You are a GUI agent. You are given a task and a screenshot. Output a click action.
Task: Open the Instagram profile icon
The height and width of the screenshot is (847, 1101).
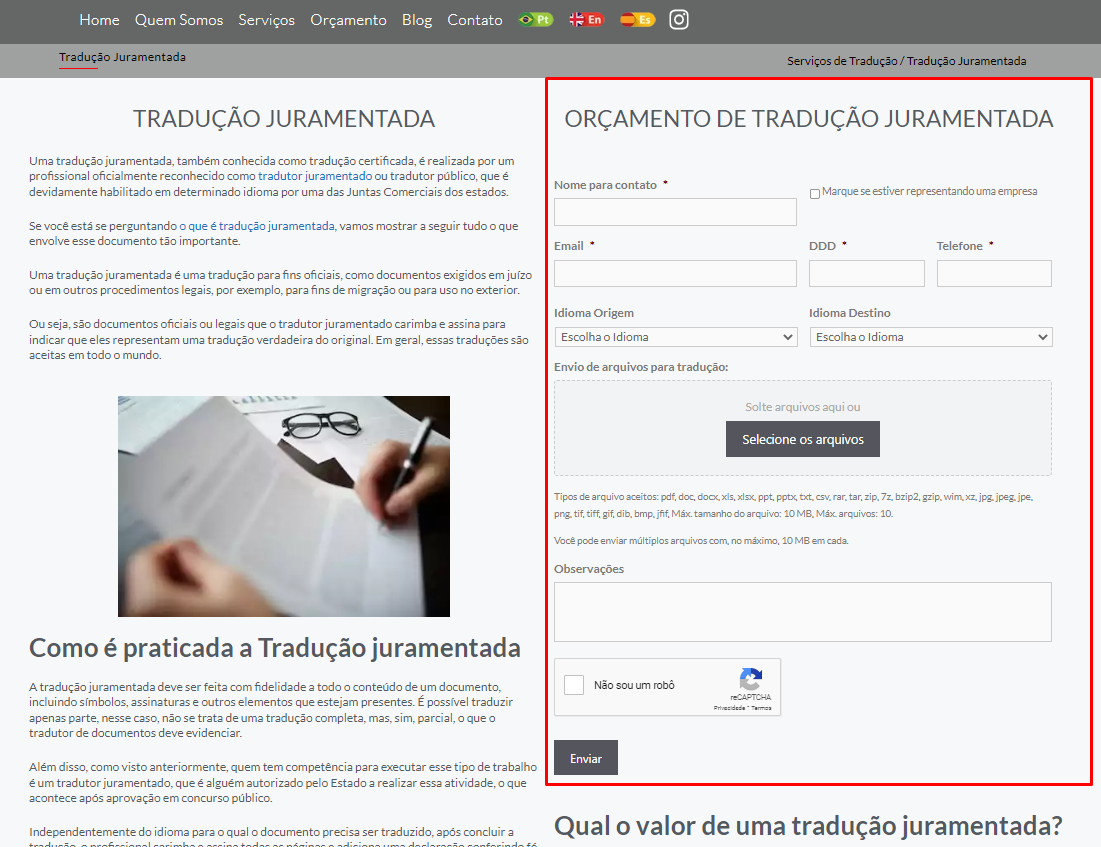679,20
